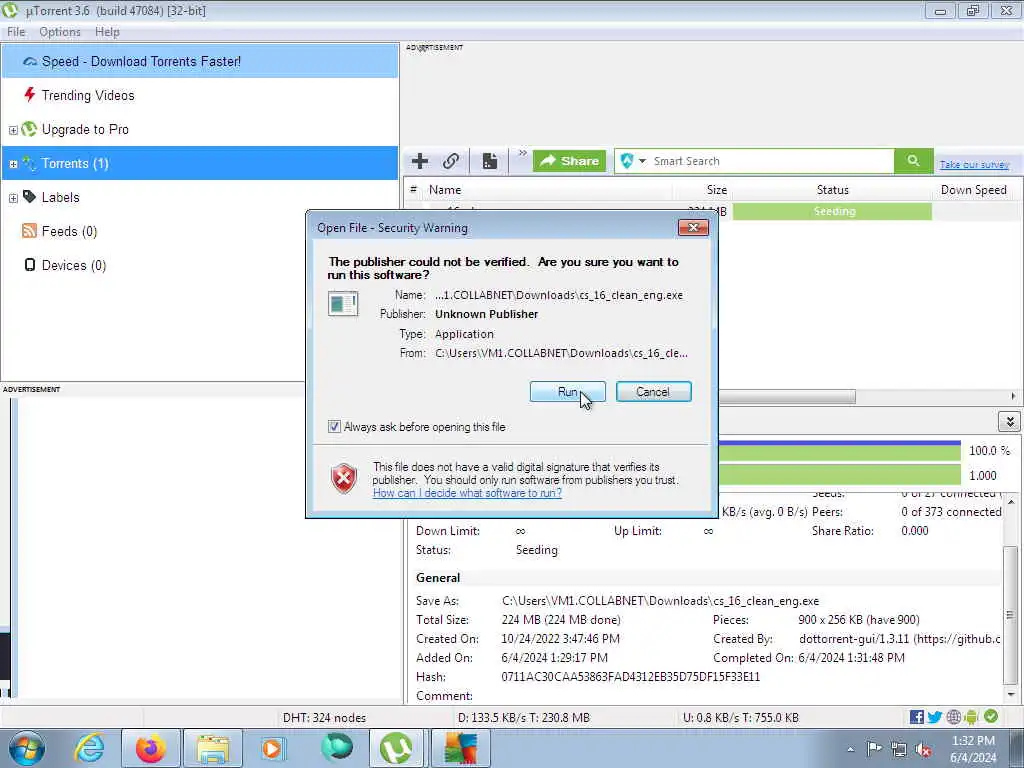
Task: Open the Windows Start button
Action: click(x=27, y=748)
